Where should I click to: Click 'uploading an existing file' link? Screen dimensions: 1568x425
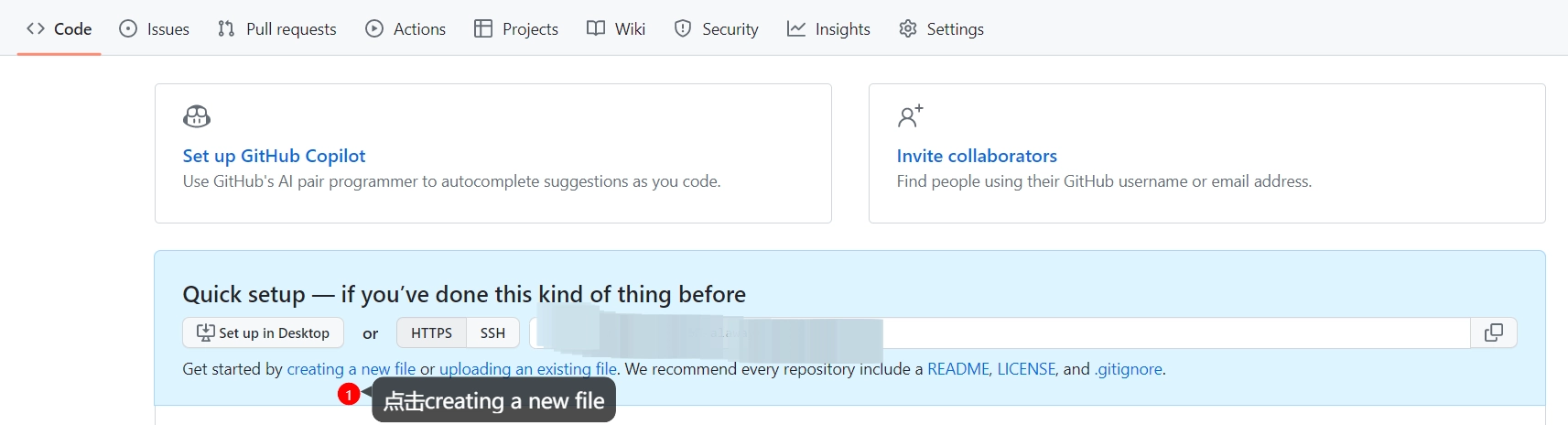click(x=528, y=369)
